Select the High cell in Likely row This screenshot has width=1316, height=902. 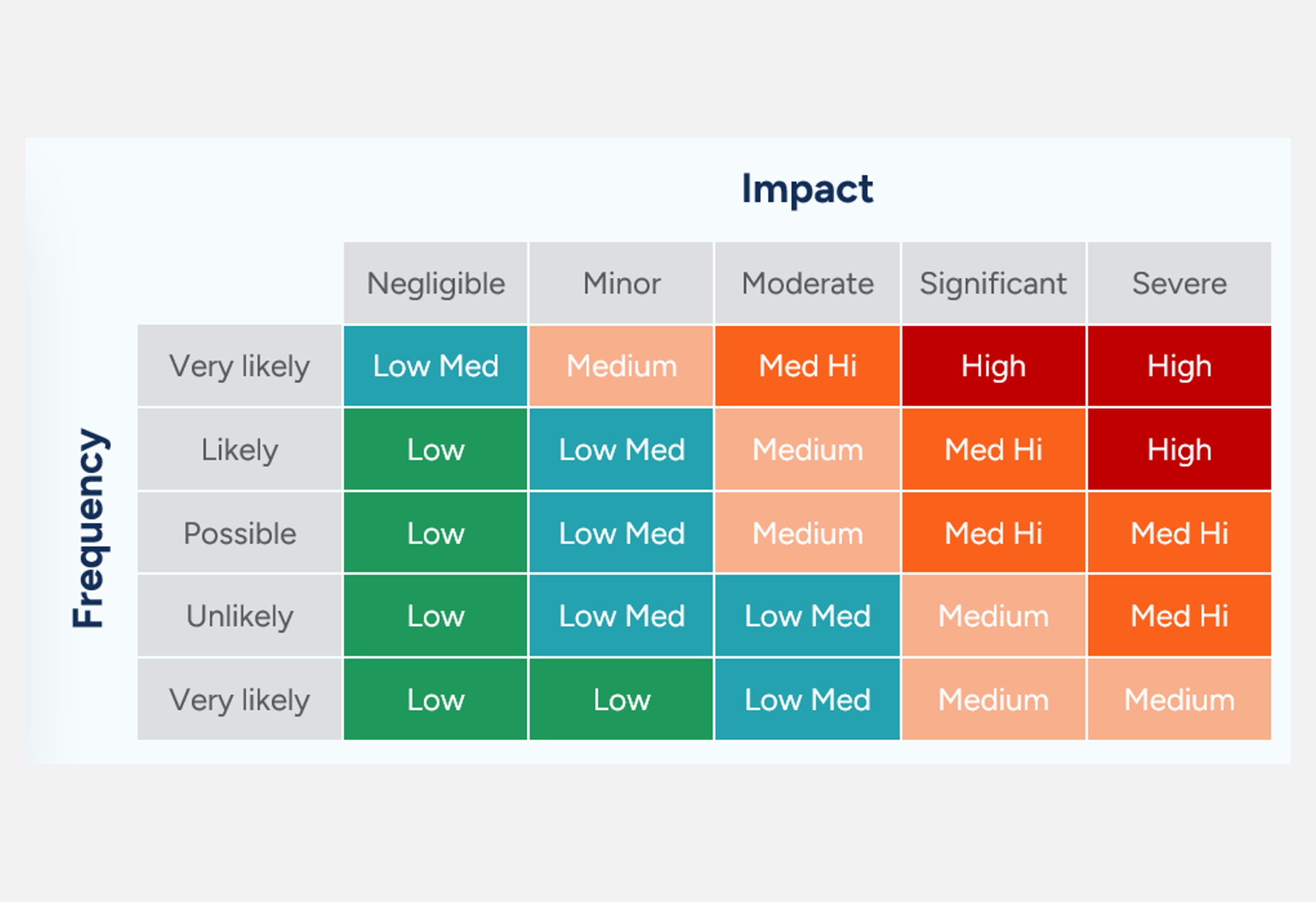coord(1179,450)
